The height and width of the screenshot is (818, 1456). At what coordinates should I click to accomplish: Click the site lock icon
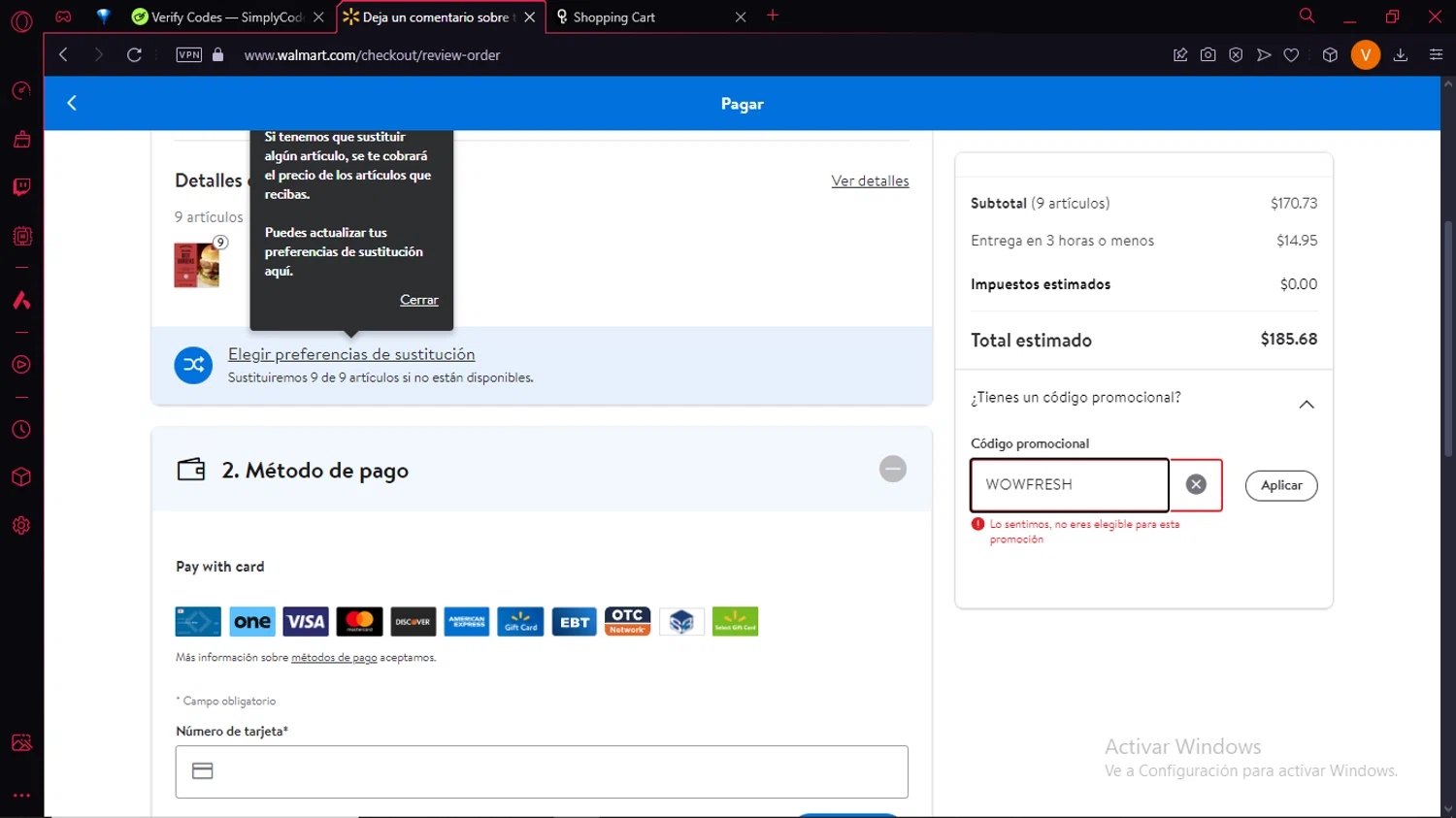point(218,55)
